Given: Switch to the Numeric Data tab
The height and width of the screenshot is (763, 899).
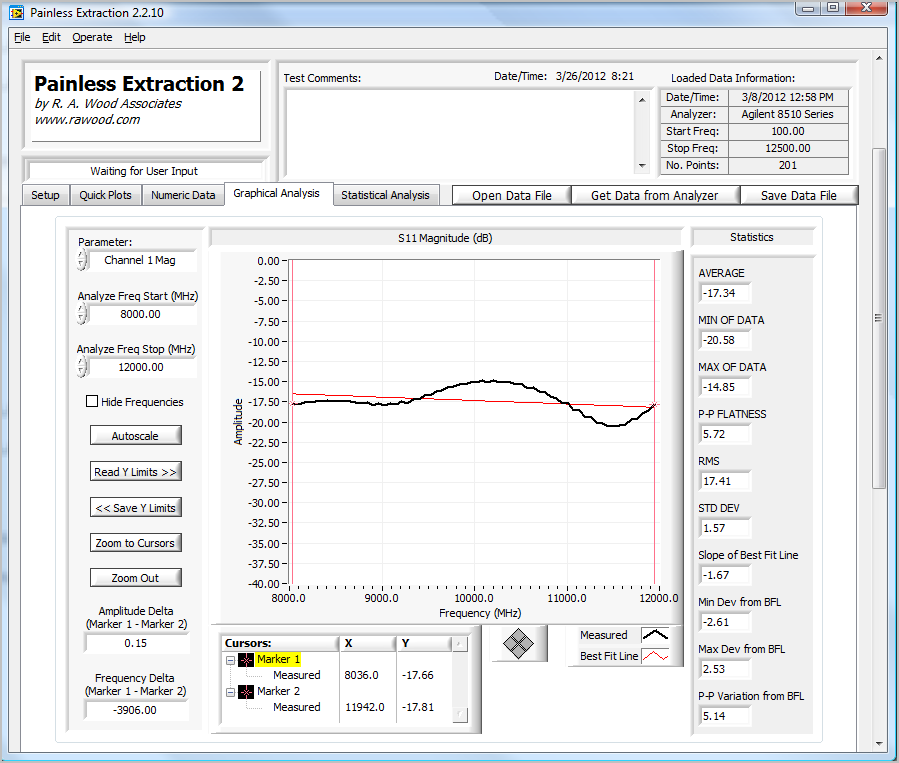Looking at the screenshot, I should (183, 195).
